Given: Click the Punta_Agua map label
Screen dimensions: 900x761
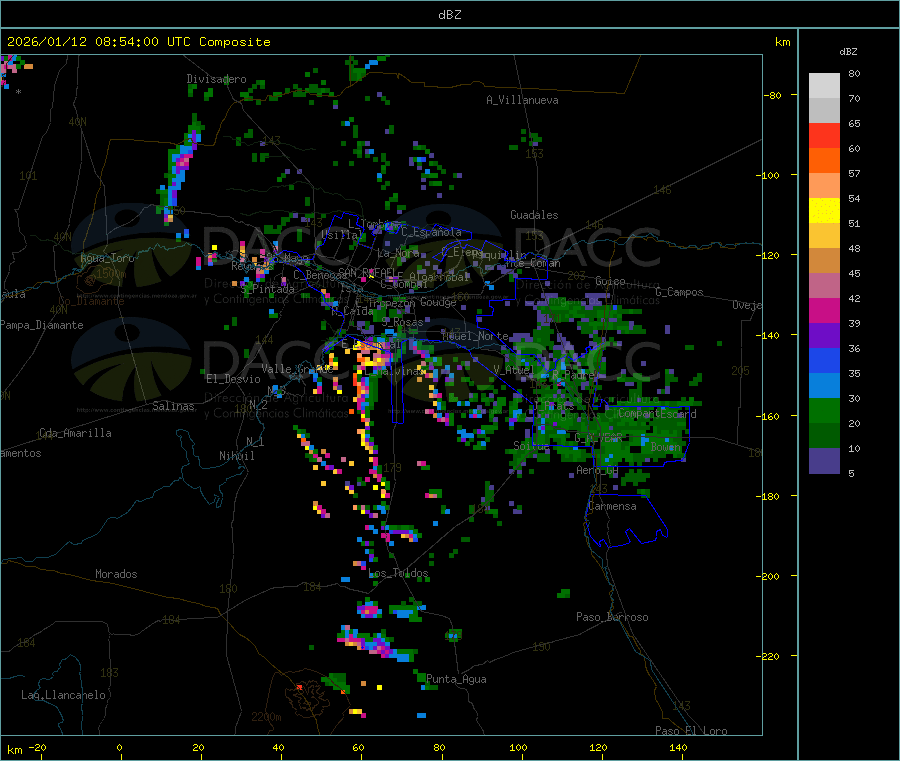Looking at the screenshot, I should point(456,679).
